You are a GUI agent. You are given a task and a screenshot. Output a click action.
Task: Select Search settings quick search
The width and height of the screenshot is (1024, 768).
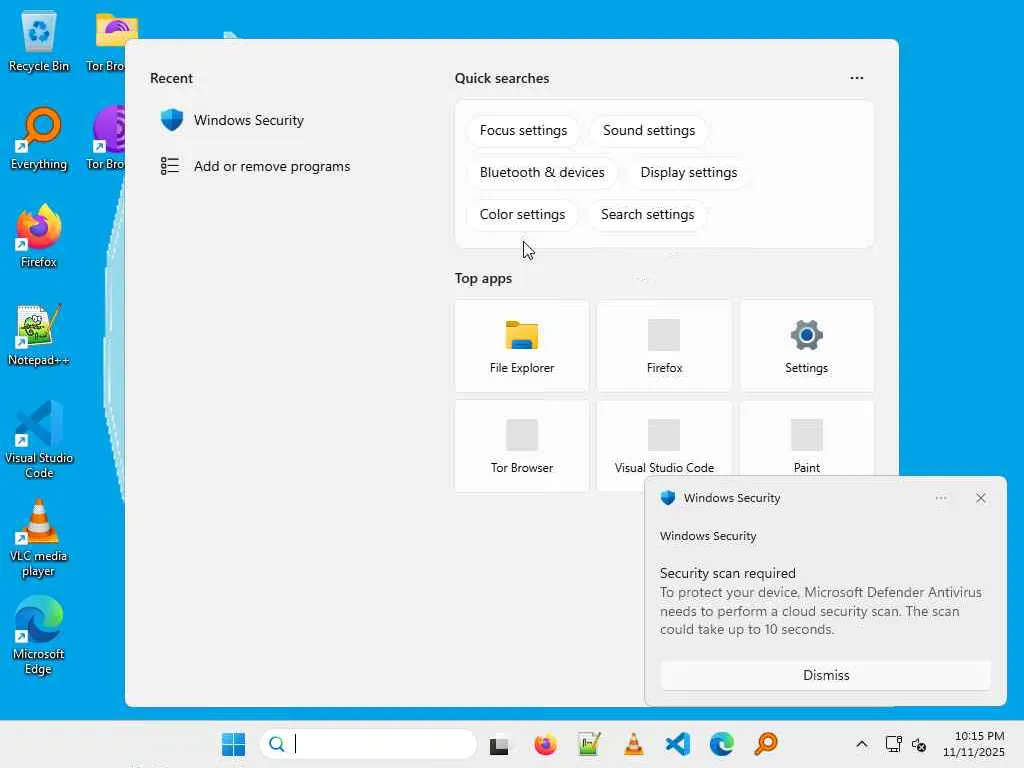coord(647,214)
